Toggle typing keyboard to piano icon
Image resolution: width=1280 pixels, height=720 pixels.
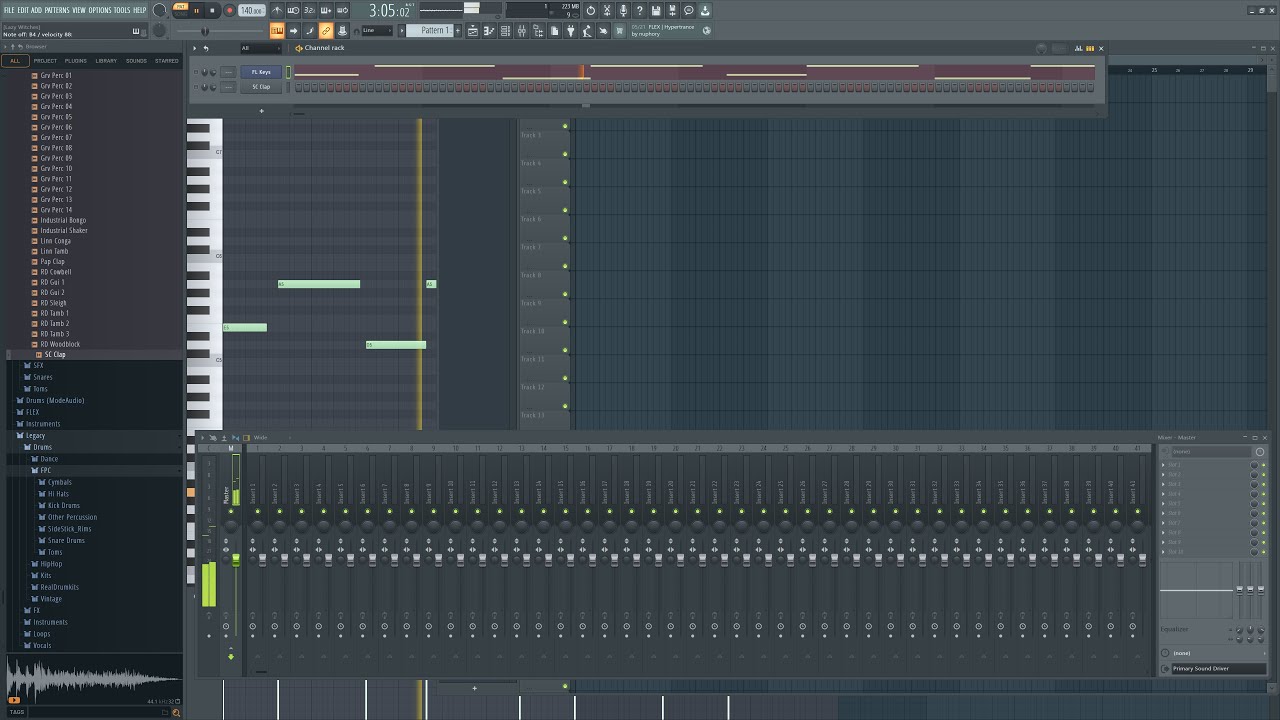click(277, 31)
